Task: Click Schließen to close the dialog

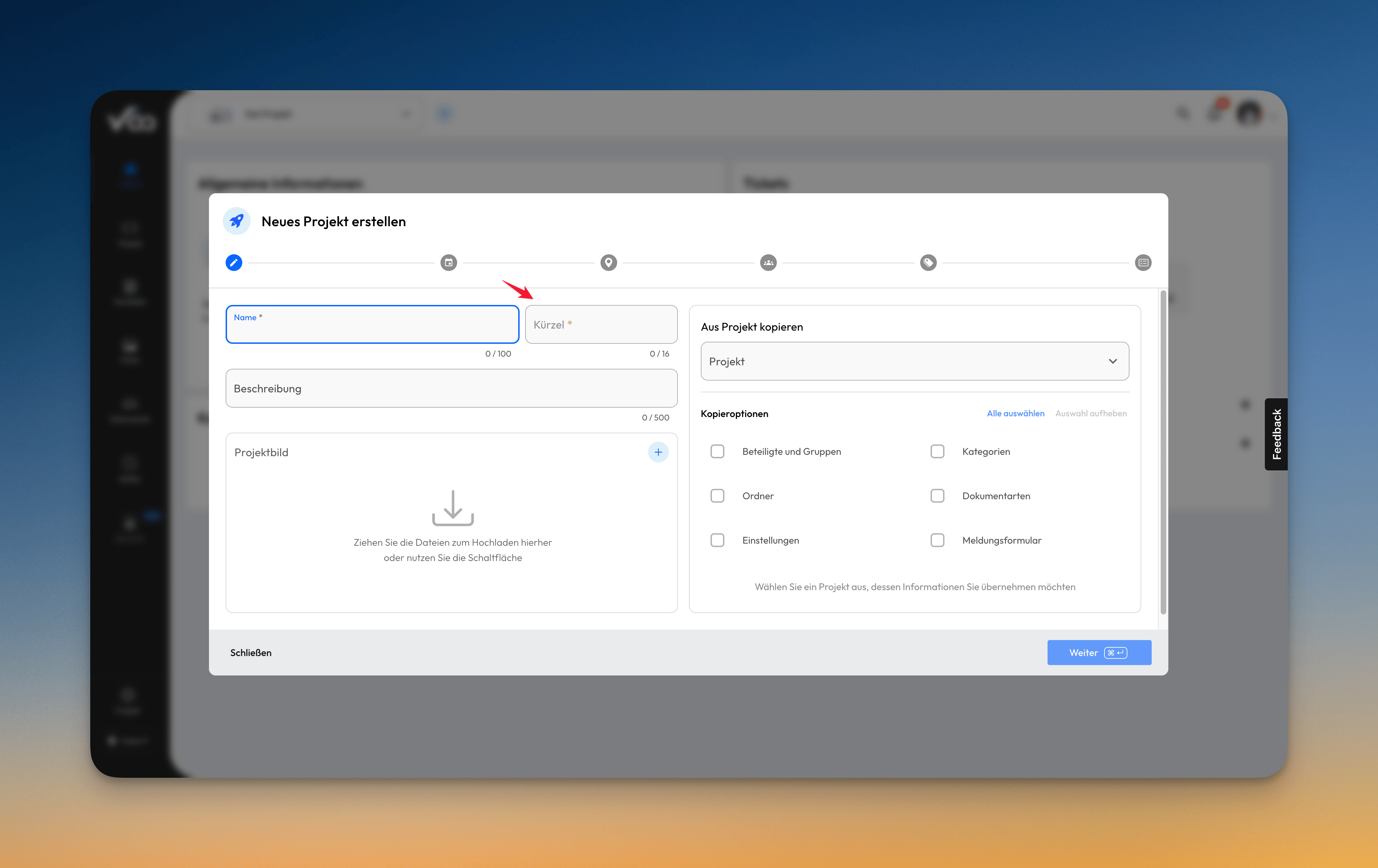Action: point(251,653)
